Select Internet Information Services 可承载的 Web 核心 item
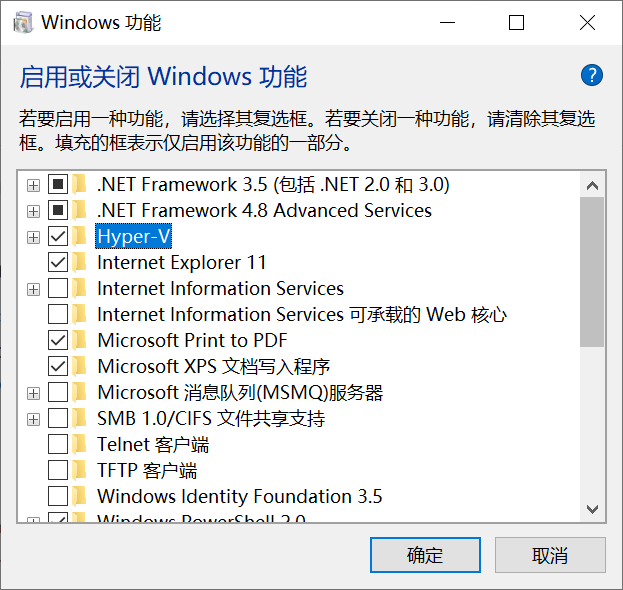Screen dimensions: 623x590 [x=301, y=315]
